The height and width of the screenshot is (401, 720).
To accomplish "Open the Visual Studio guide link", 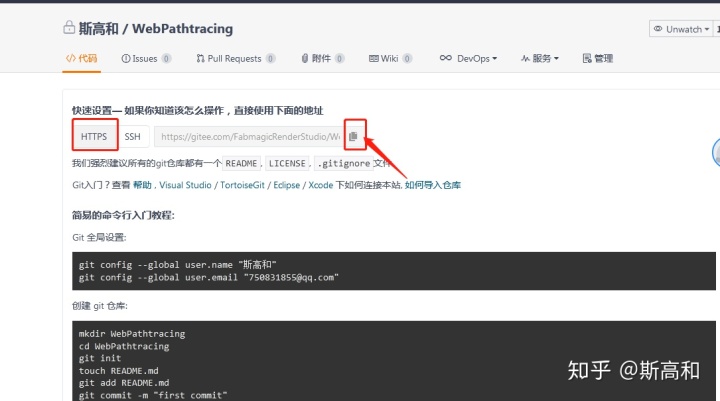I will tap(185, 185).
